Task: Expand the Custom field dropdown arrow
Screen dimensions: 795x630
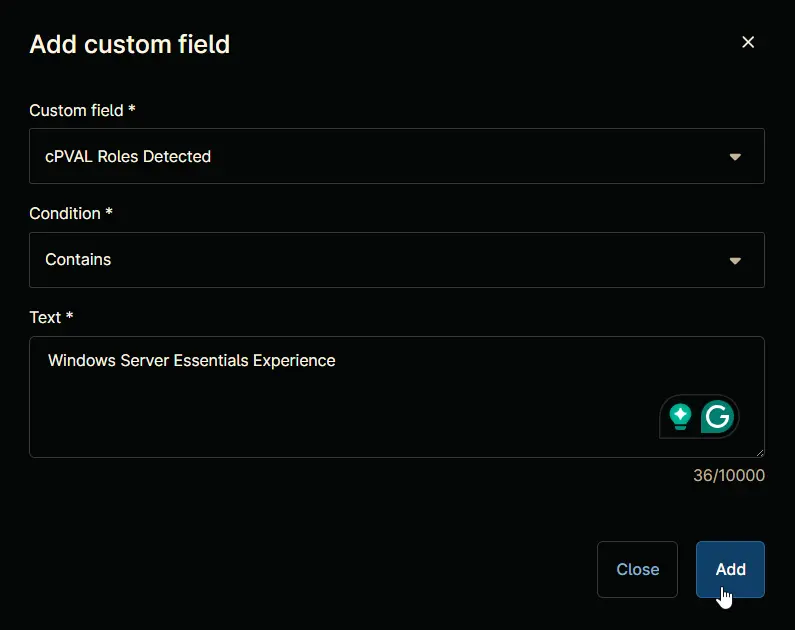Action: click(x=735, y=157)
